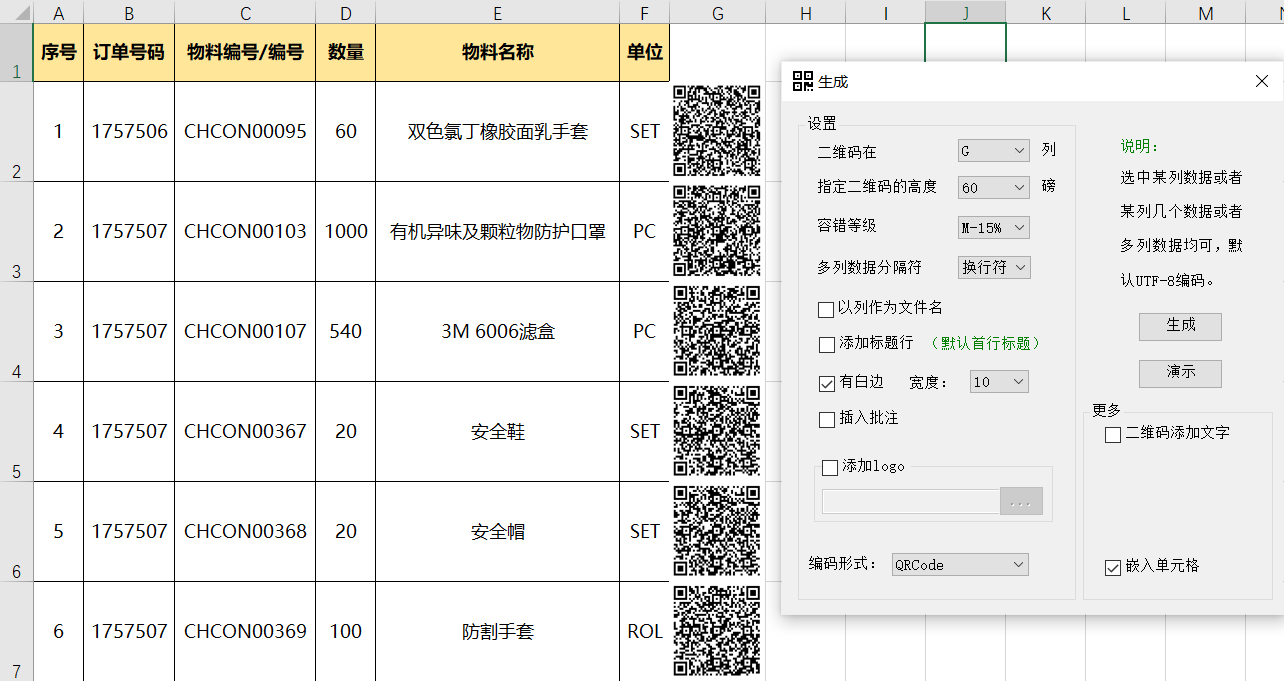
Task: Open the 多列数据分隔符 dropdown showing 换行符
Action: tap(993, 267)
